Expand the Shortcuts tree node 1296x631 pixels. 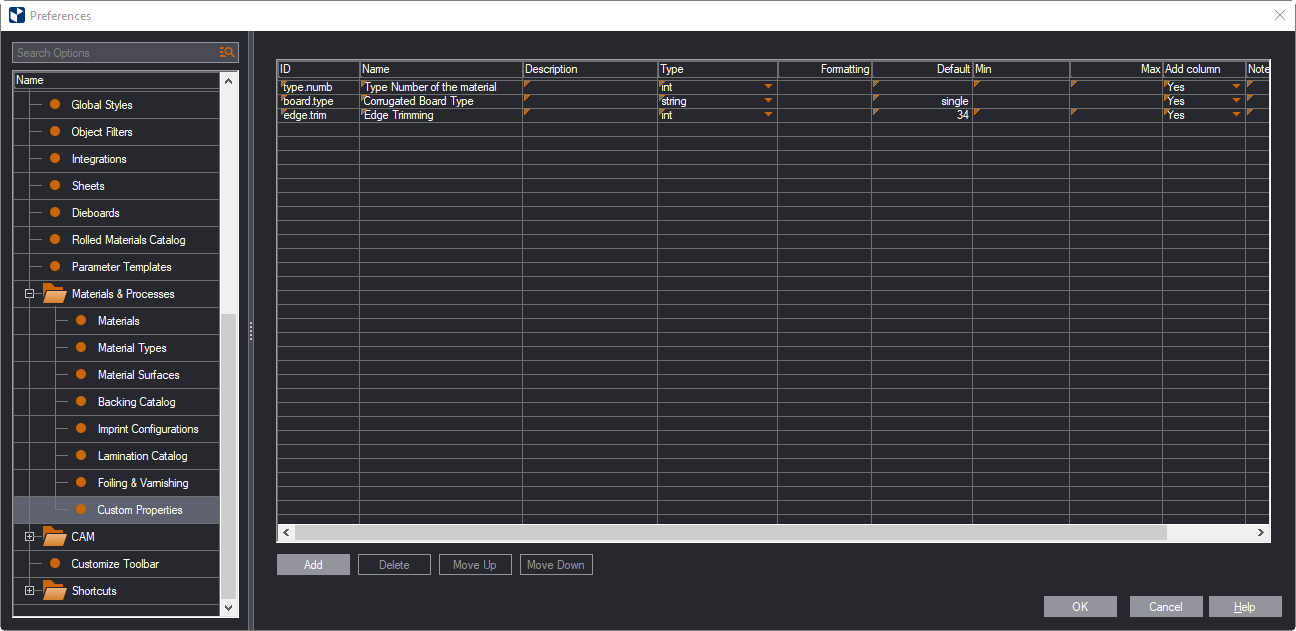(x=30, y=591)
